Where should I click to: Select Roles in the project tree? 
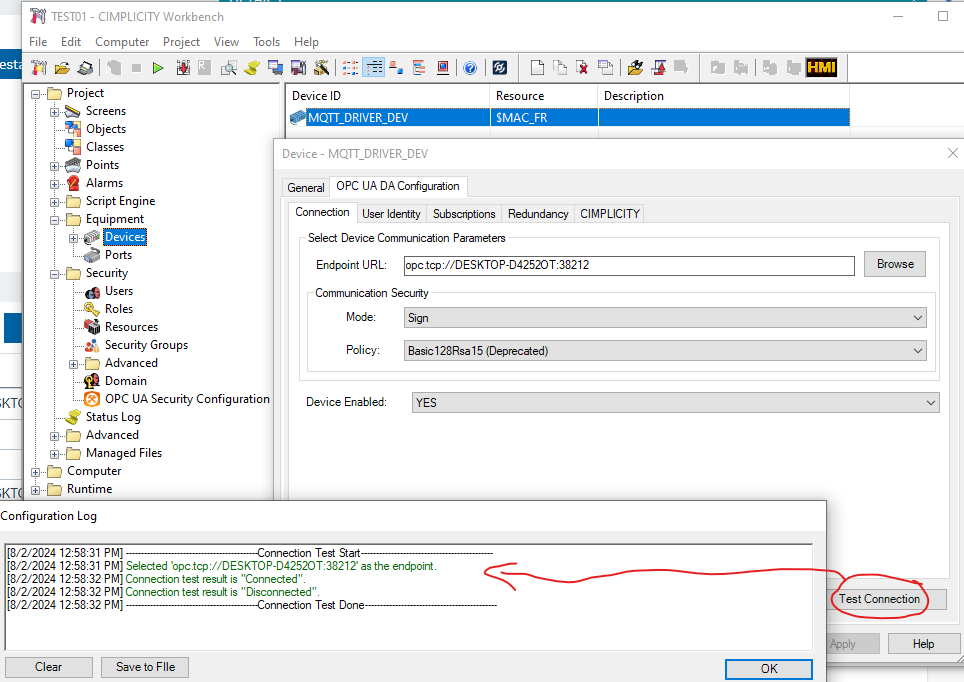point(119,309)
